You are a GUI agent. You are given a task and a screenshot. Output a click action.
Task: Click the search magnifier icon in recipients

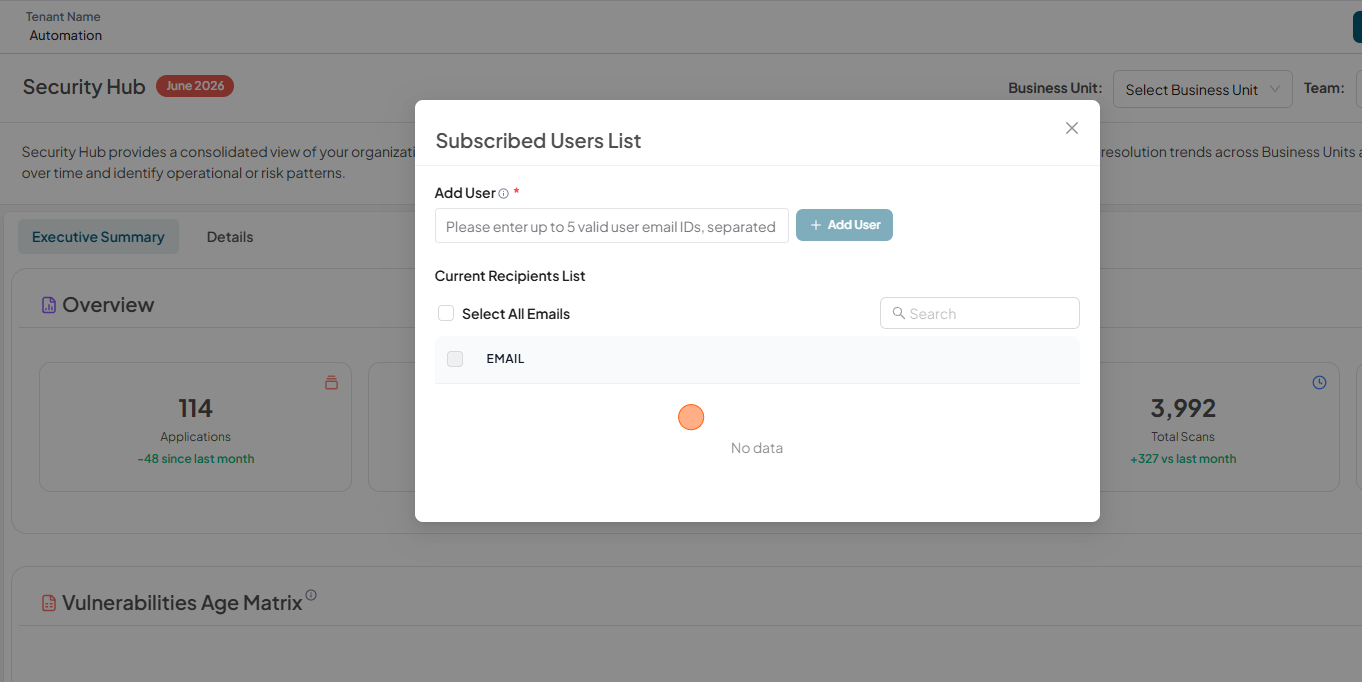click(898, 313)
